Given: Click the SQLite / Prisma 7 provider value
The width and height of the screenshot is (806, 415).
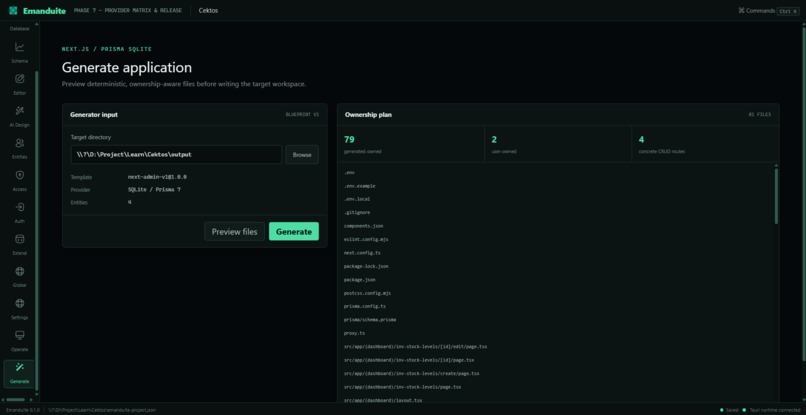Looking at the screenshot, I should pos(154,190).
